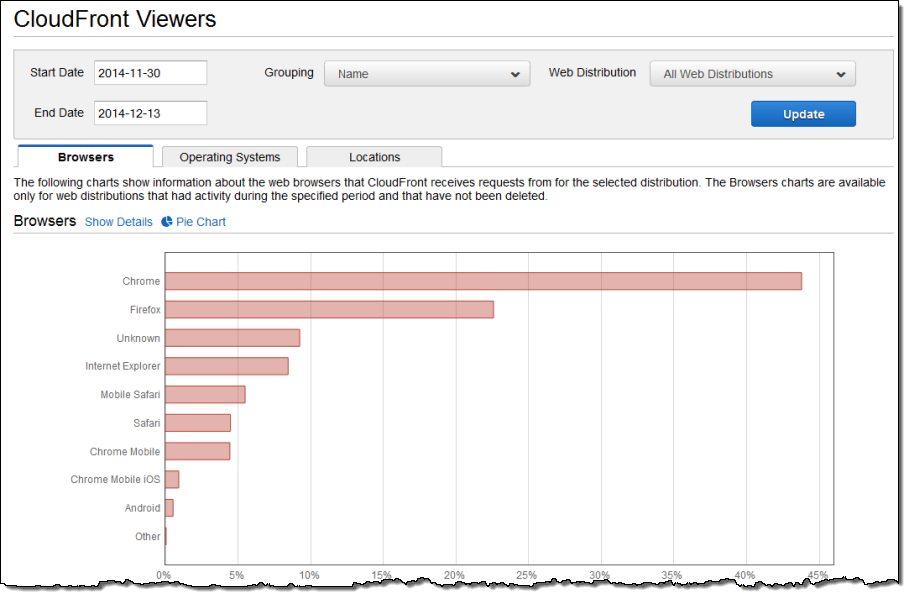Screen dimensions: 910x597
Task: Click the Firefox axis label
Action: (145, 309)
